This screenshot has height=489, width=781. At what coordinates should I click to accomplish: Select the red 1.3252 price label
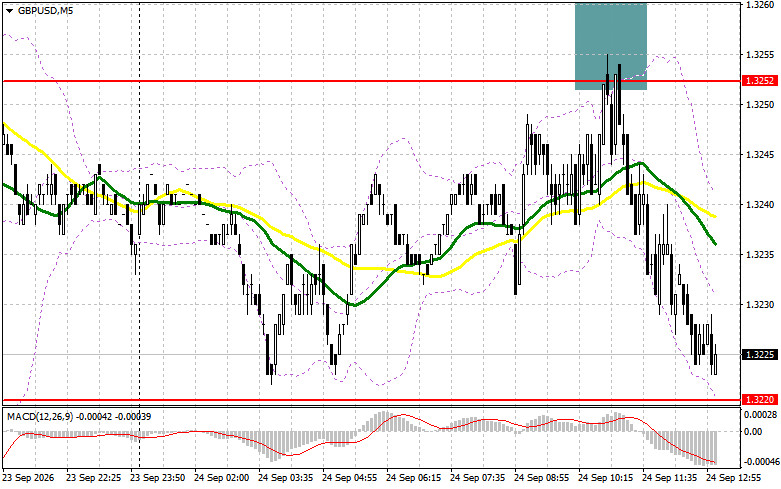click(760, 81)
